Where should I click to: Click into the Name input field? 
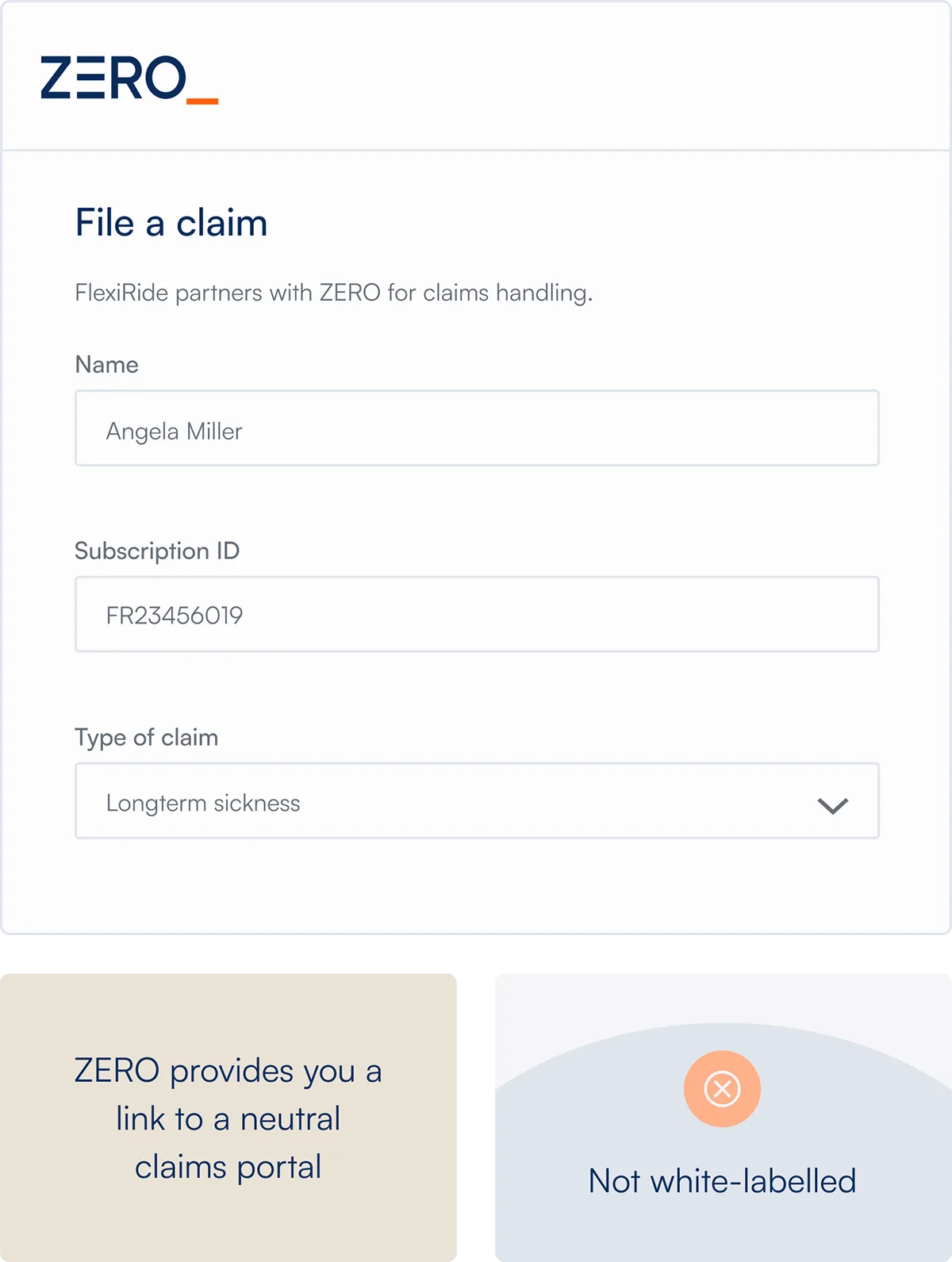pos(477,428)
